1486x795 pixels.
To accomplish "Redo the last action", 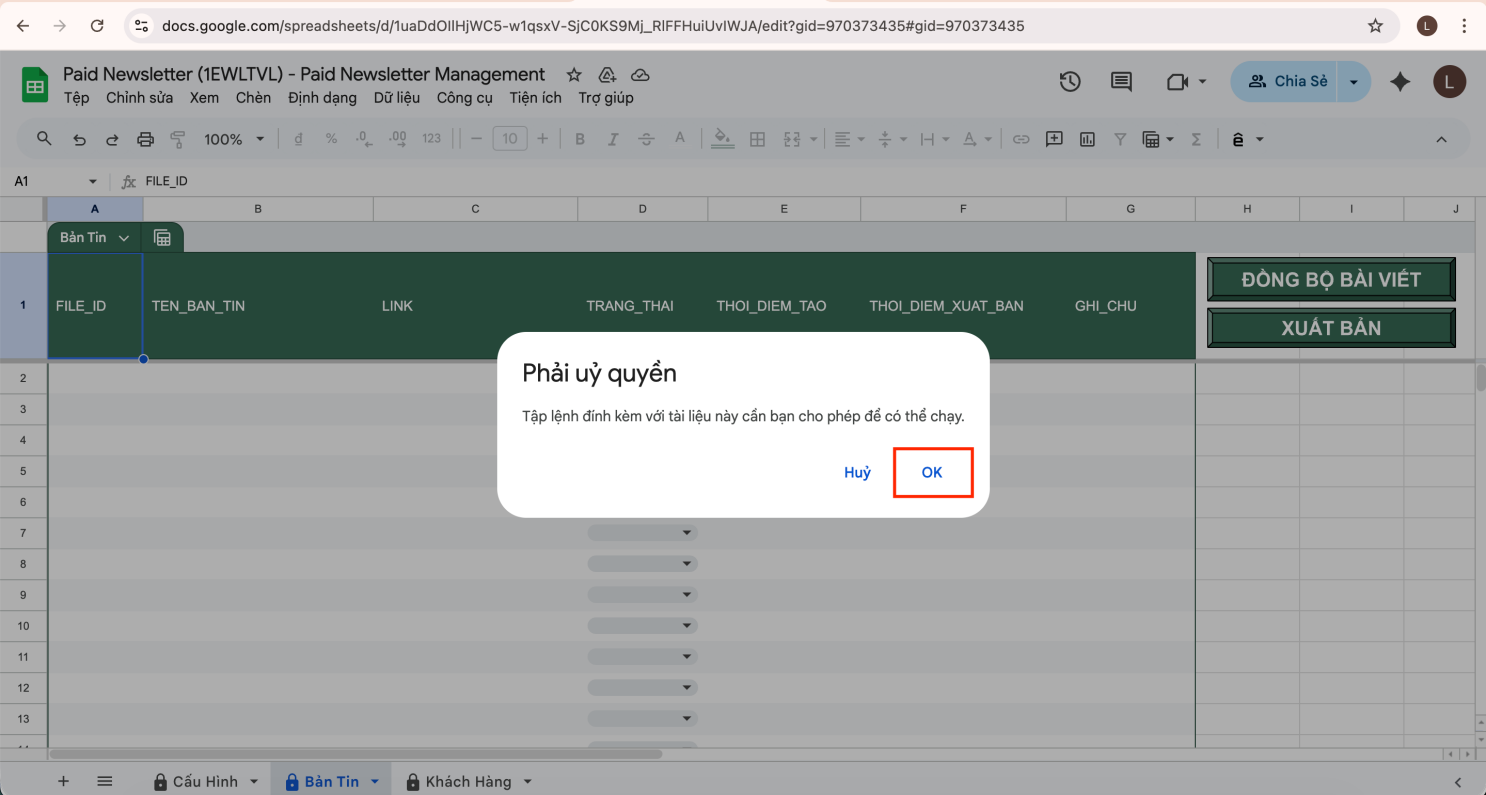I will [x=112, y=139].
